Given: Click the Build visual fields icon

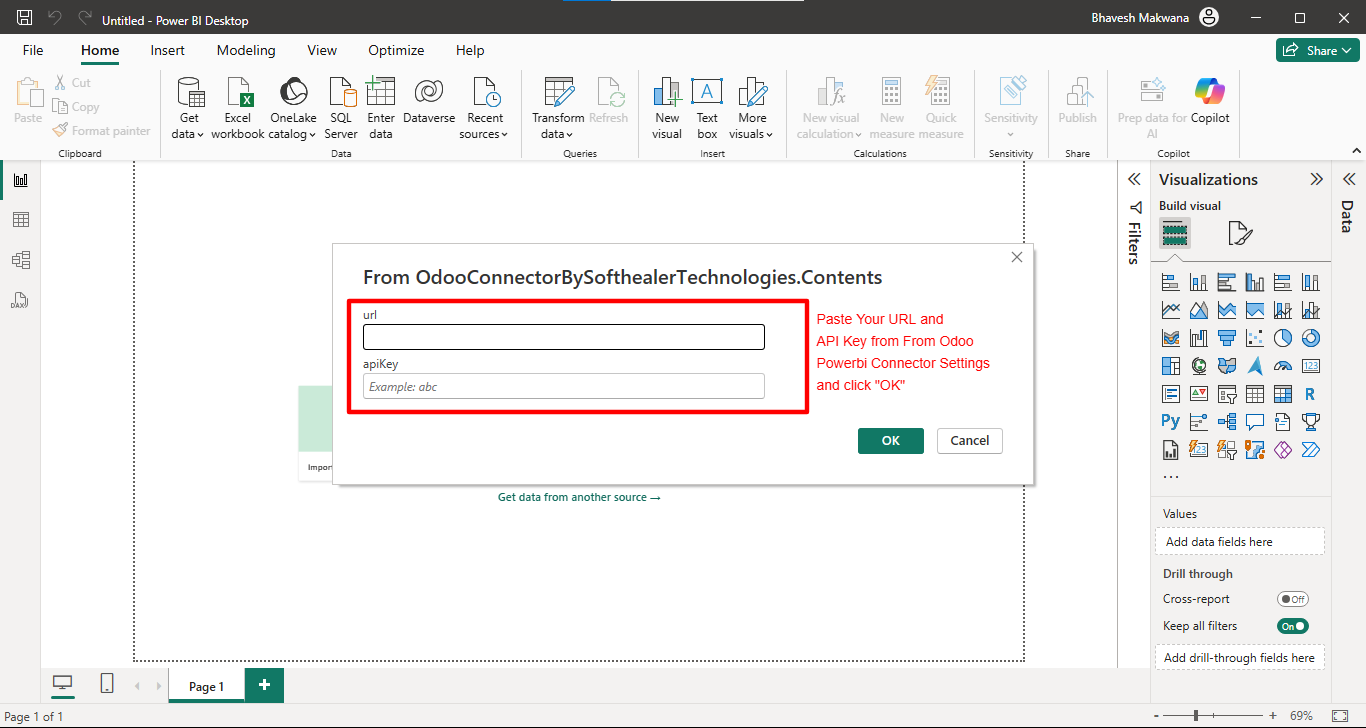Looking at the screenshot, I should click(1175, 234).
